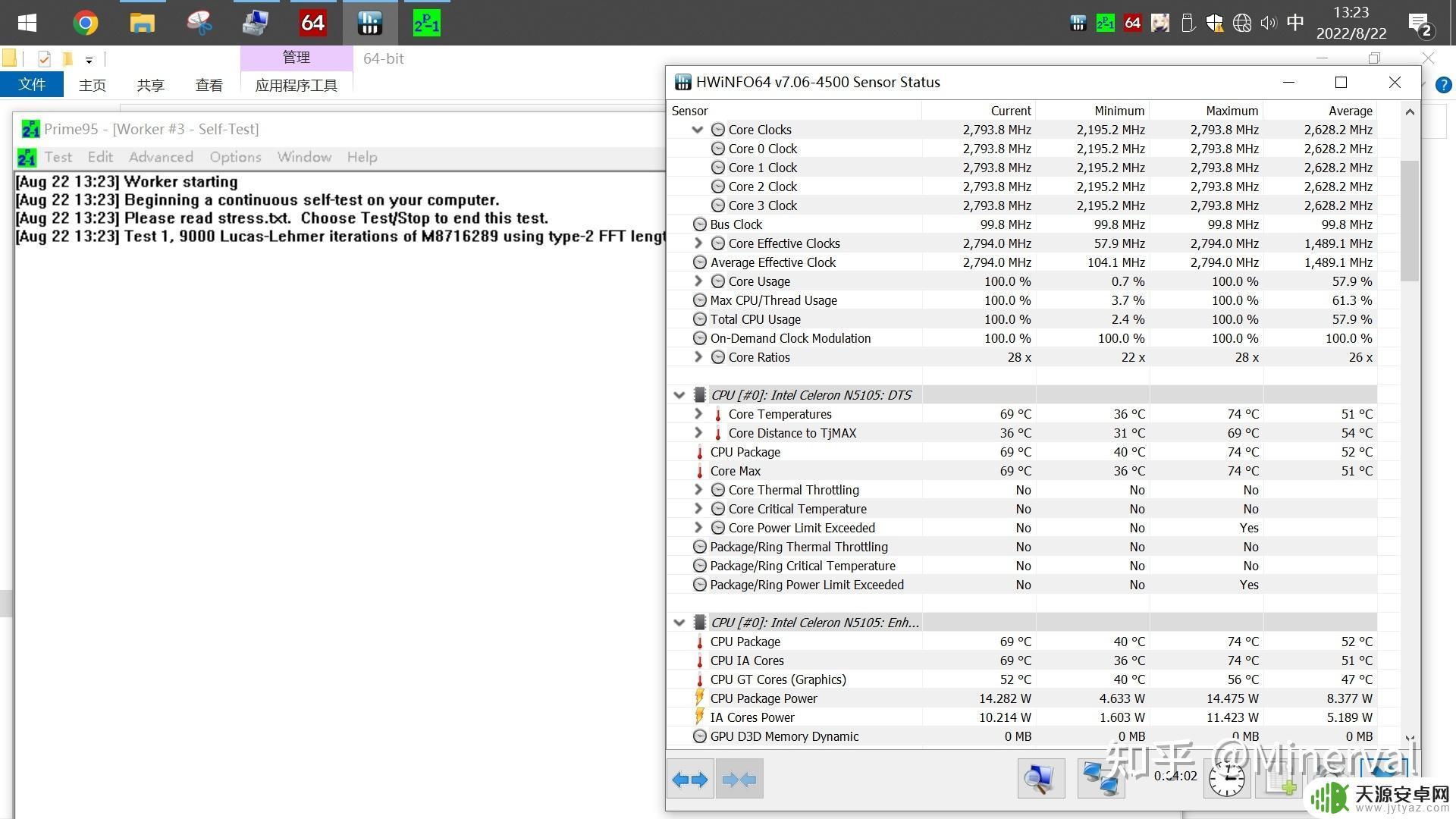
Task: Click the HWiNFO vertical scrollbar thumb
Action: point(1409,220)
